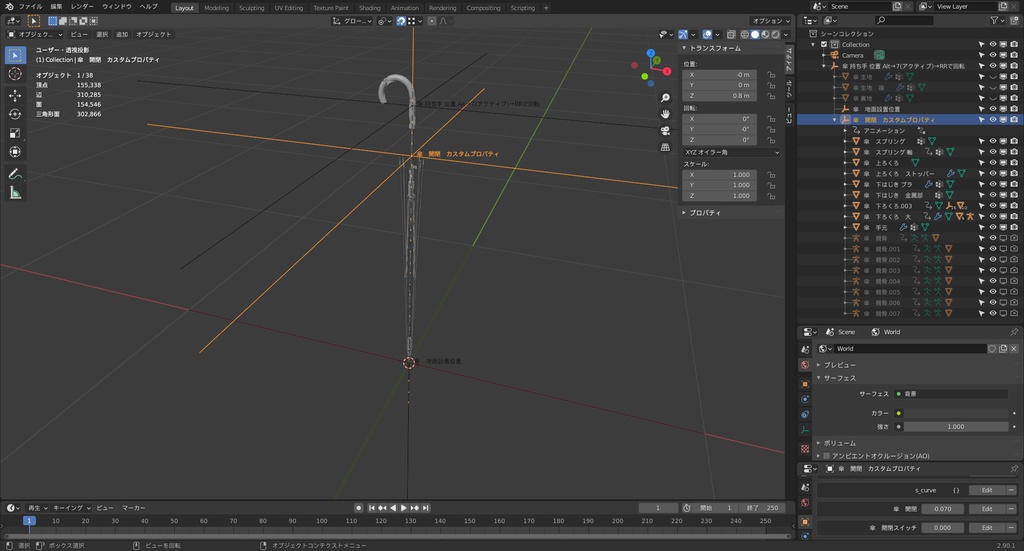
Task: Switch to perspective/orthographic grid view icon
Action: point(665,146)
